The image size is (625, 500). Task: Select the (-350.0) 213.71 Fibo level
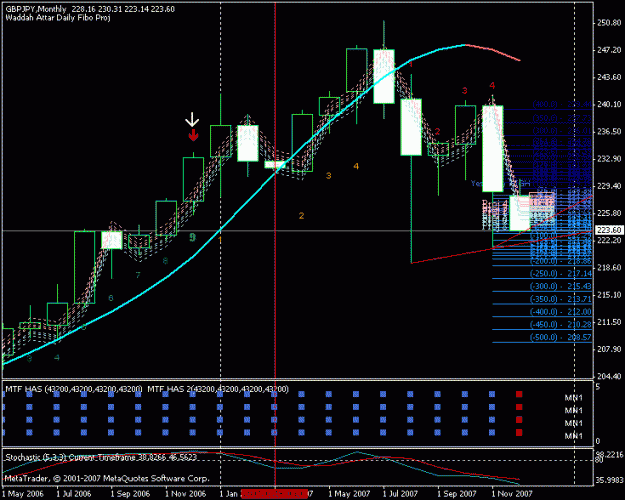(x=561, y=299)
